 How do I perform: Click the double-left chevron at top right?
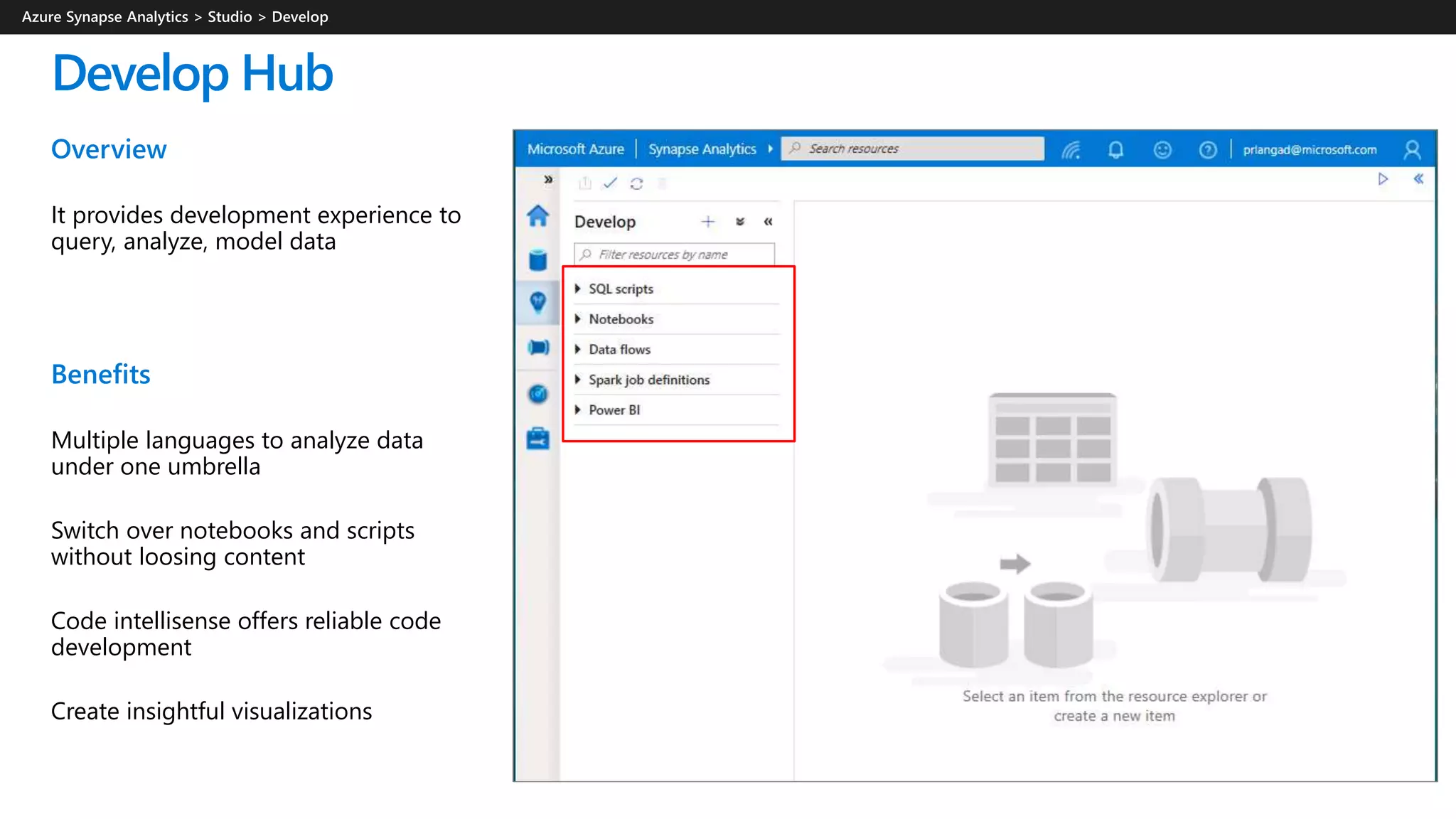(1418, 179)
